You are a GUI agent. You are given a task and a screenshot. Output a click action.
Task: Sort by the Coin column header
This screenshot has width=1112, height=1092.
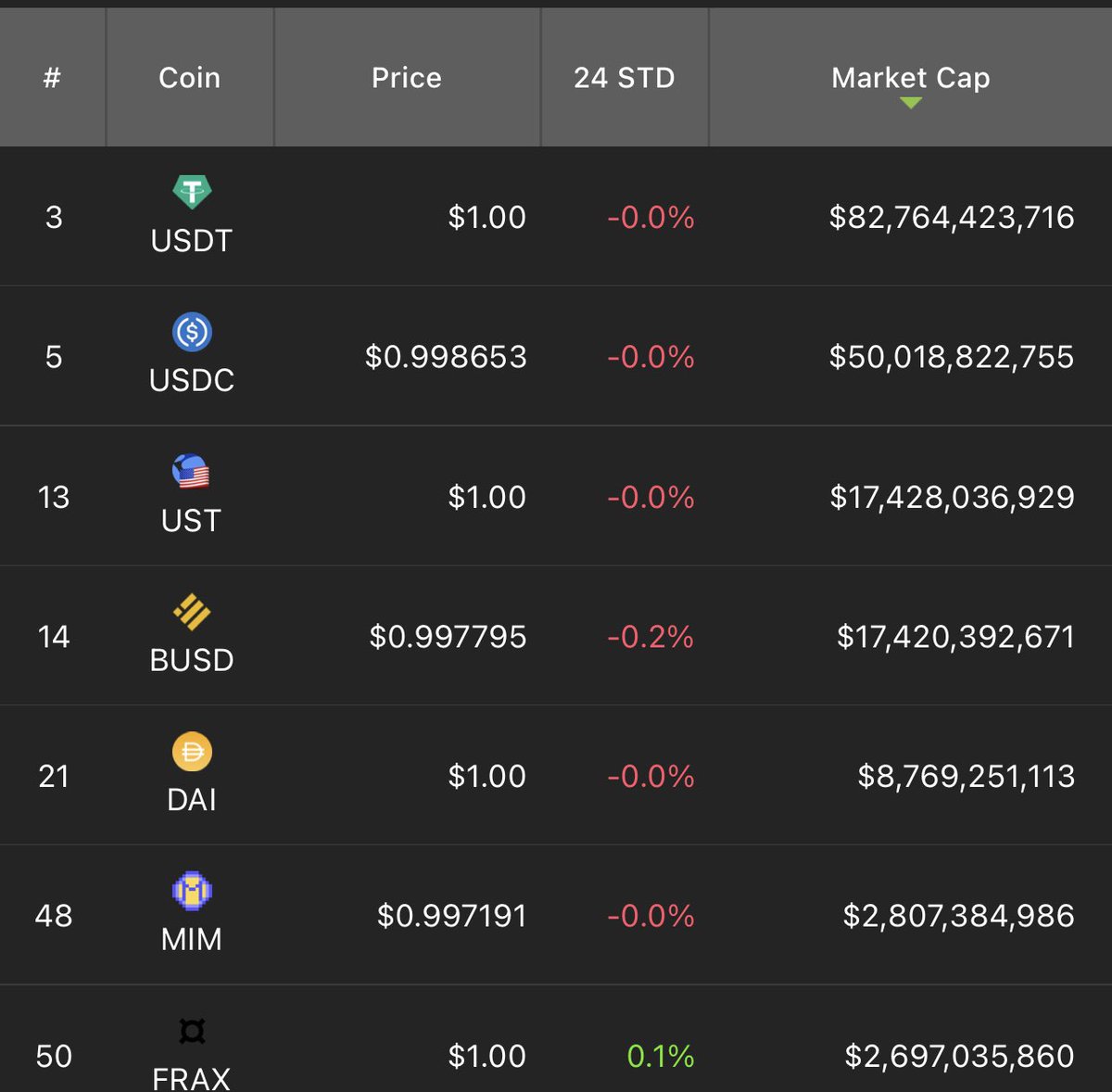tap(190, 78)
